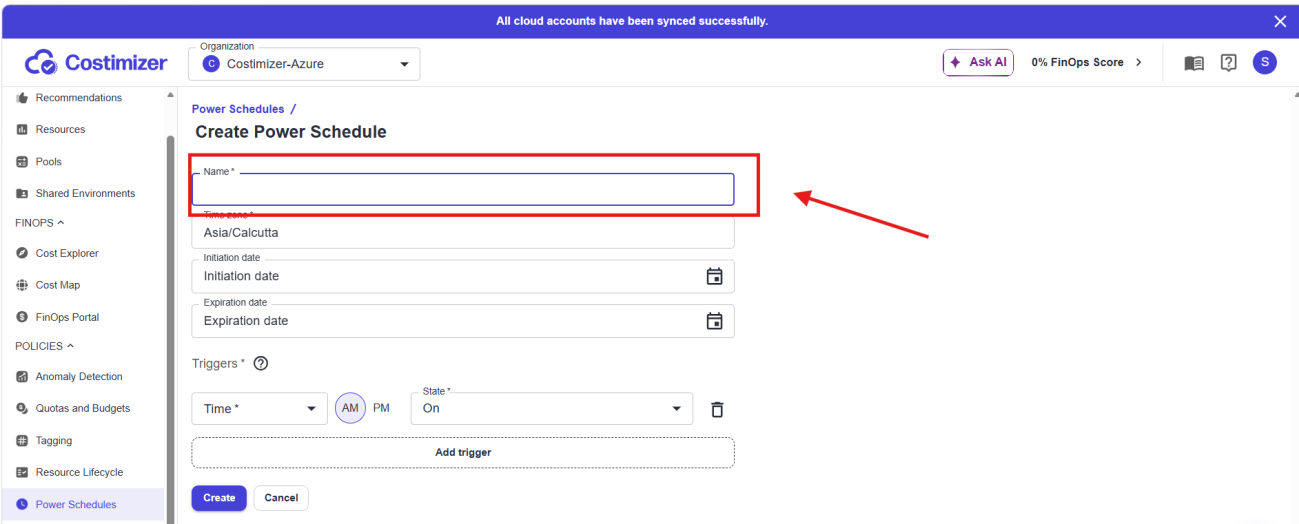Open FinOps Portal in sidebar
This screenshot has height=524, width=1299.
point(68,318)
